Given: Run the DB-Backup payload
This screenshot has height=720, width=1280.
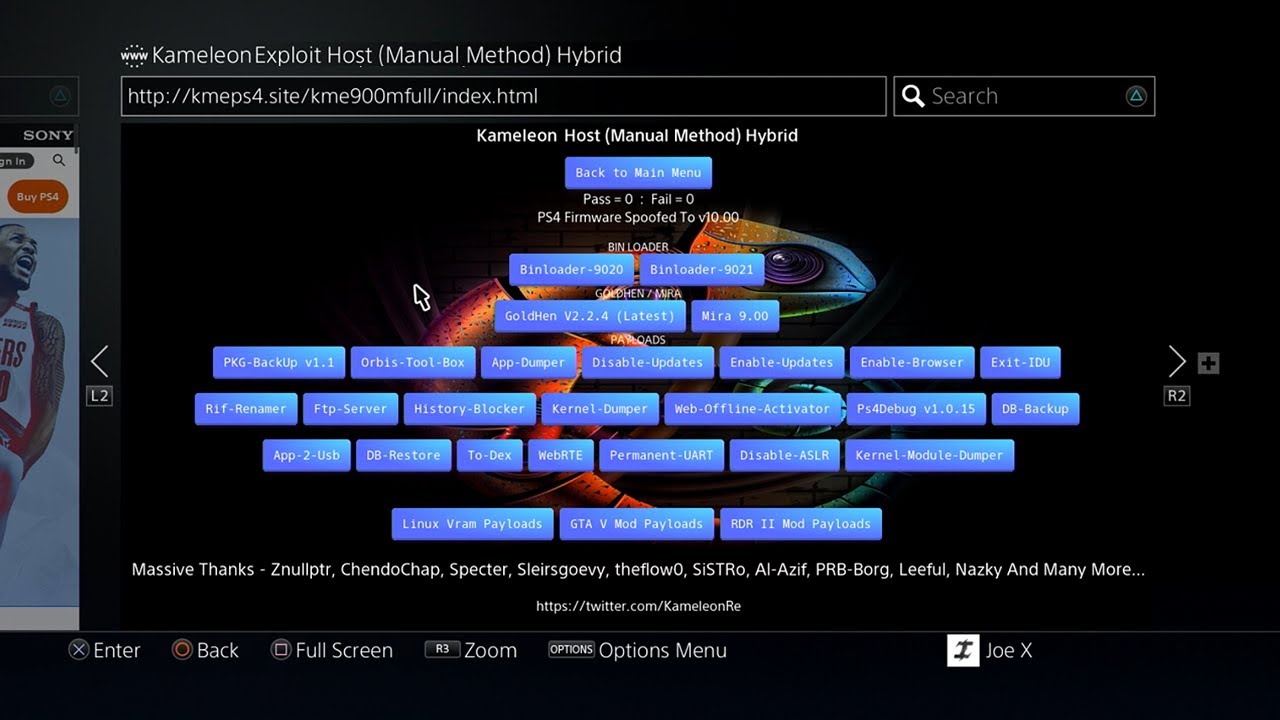Looking at the screenshot, I should coord(1035,408).
